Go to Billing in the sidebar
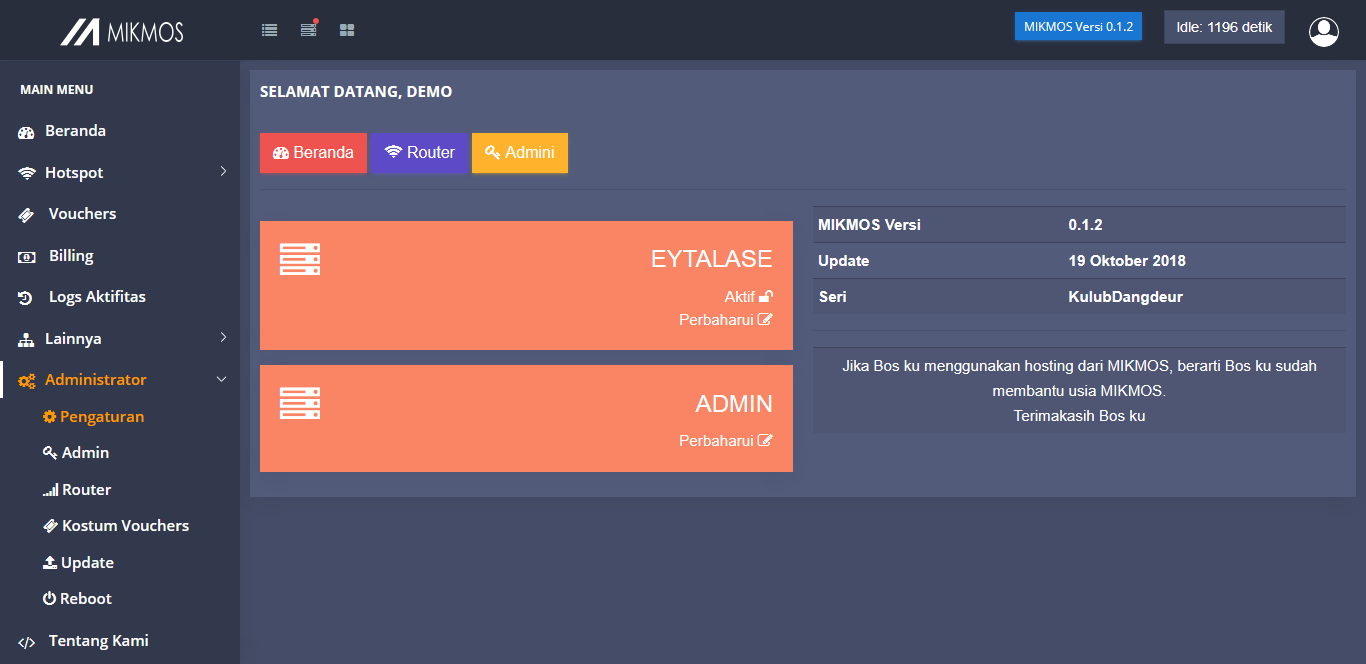Viewport: 1366px width, 664px height. click(71, 256)
